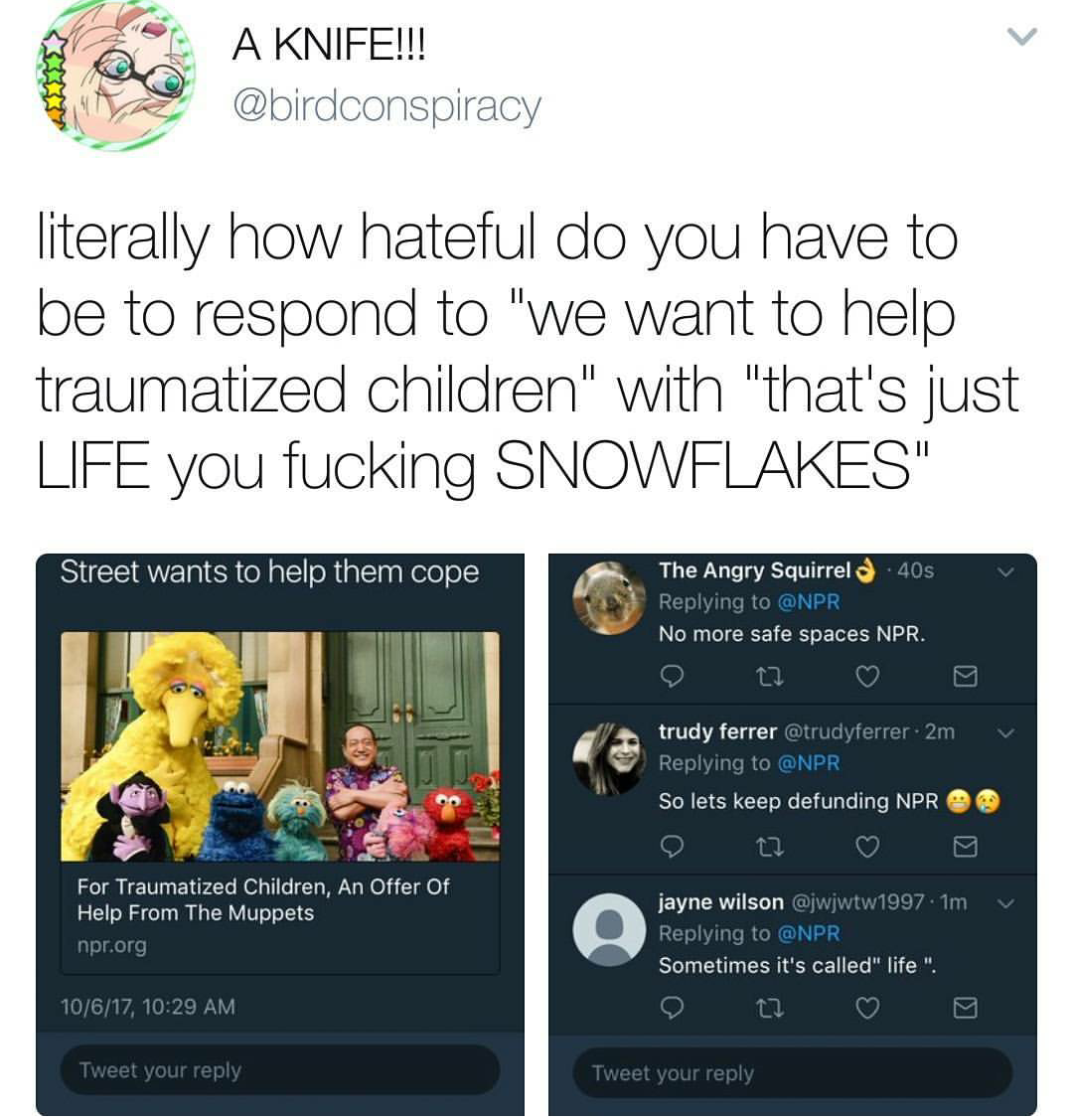
Task: Open A KNIFE!!! profile avatar
Action: pyautogui.click(x=115, y=73)
